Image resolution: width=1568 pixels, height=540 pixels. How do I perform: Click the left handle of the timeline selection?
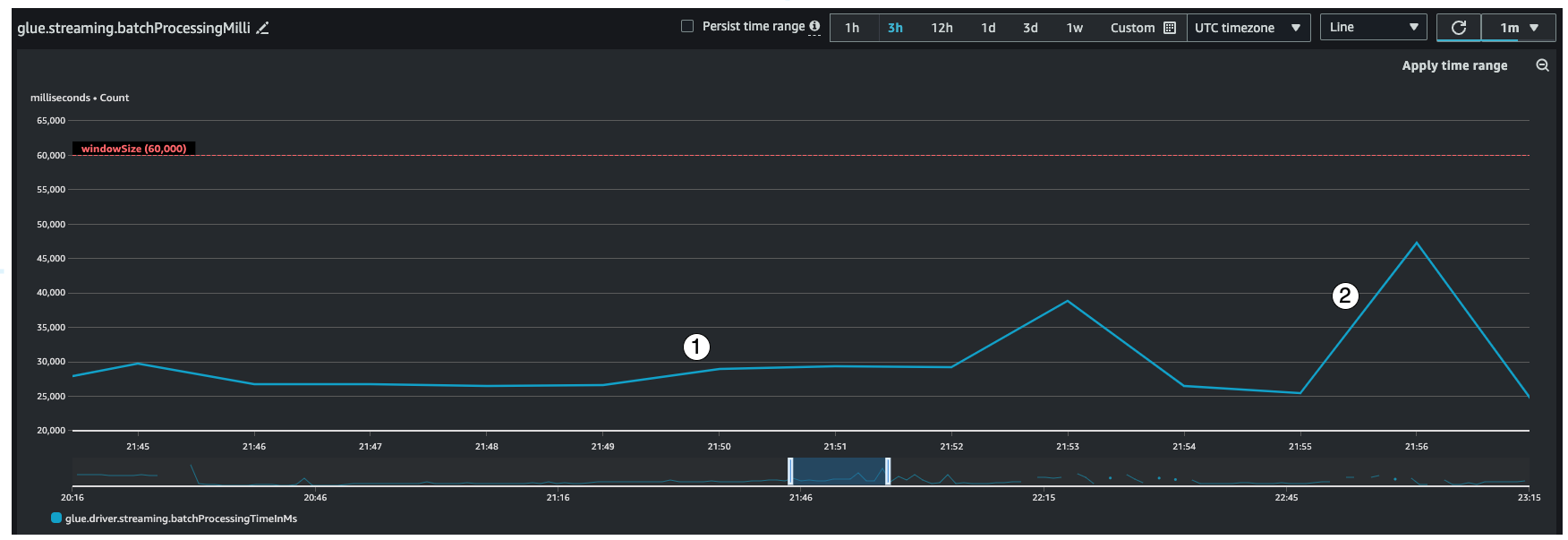click(790, 471)
